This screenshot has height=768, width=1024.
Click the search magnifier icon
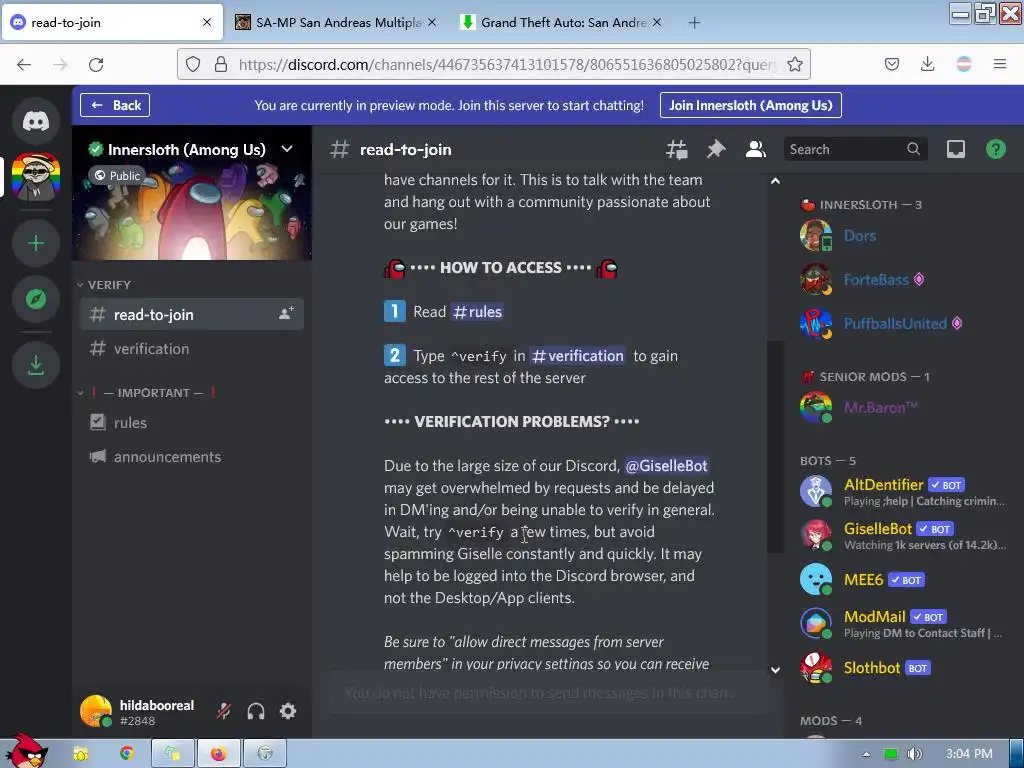(913, 150)
